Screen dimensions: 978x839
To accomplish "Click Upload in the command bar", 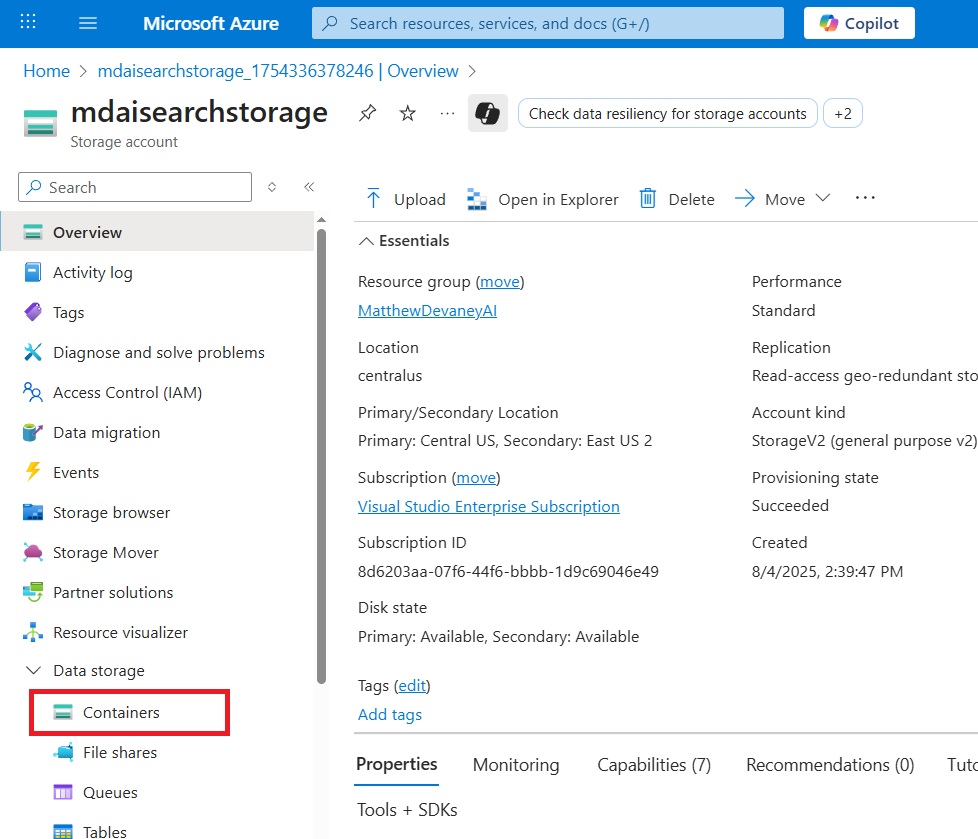I will pos(405,199).
